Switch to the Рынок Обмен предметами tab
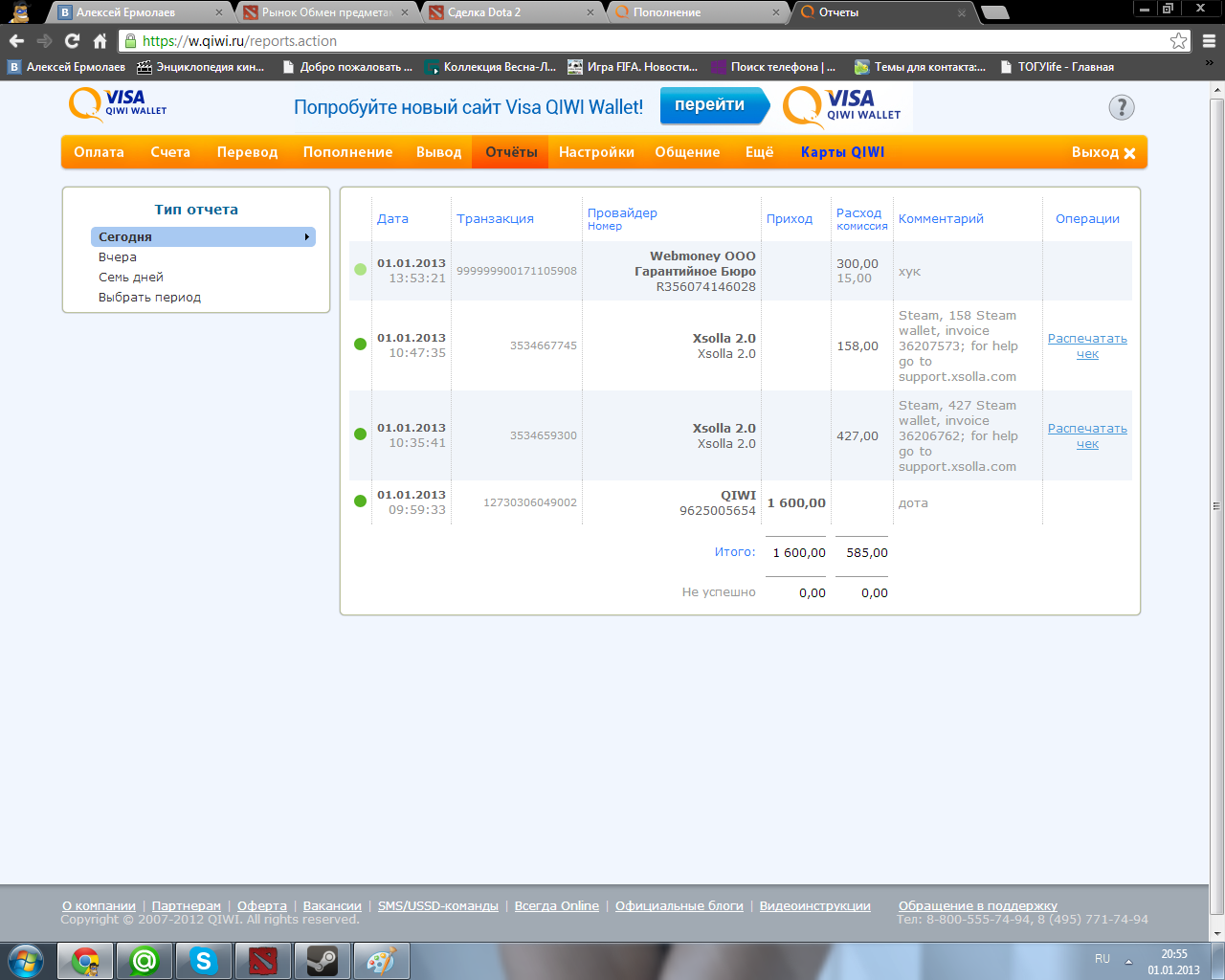This screenshot has width=1225, height=980. 325,12
